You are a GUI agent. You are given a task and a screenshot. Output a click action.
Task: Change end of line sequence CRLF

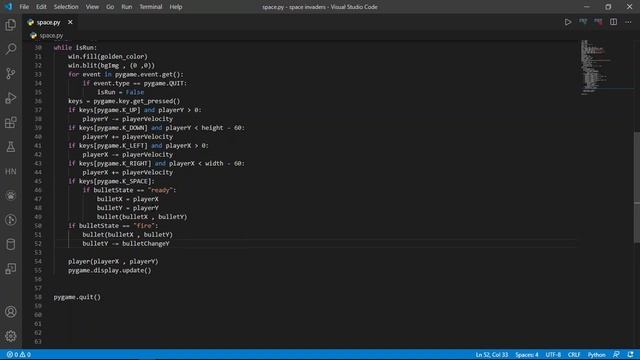coord(574,354)
